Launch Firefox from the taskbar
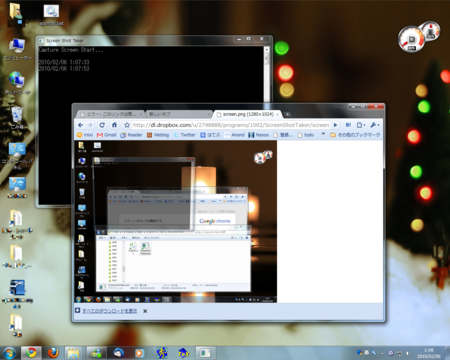This screenshot has width=450, height=360. click(53, 353)
